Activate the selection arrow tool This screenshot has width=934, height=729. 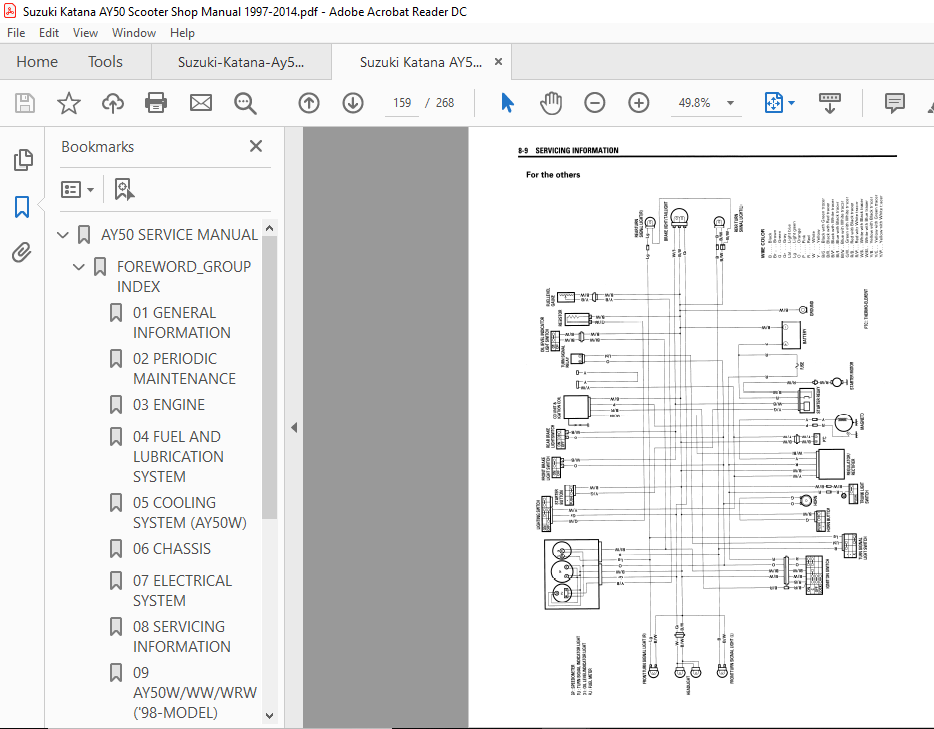[x=507, y=103]
